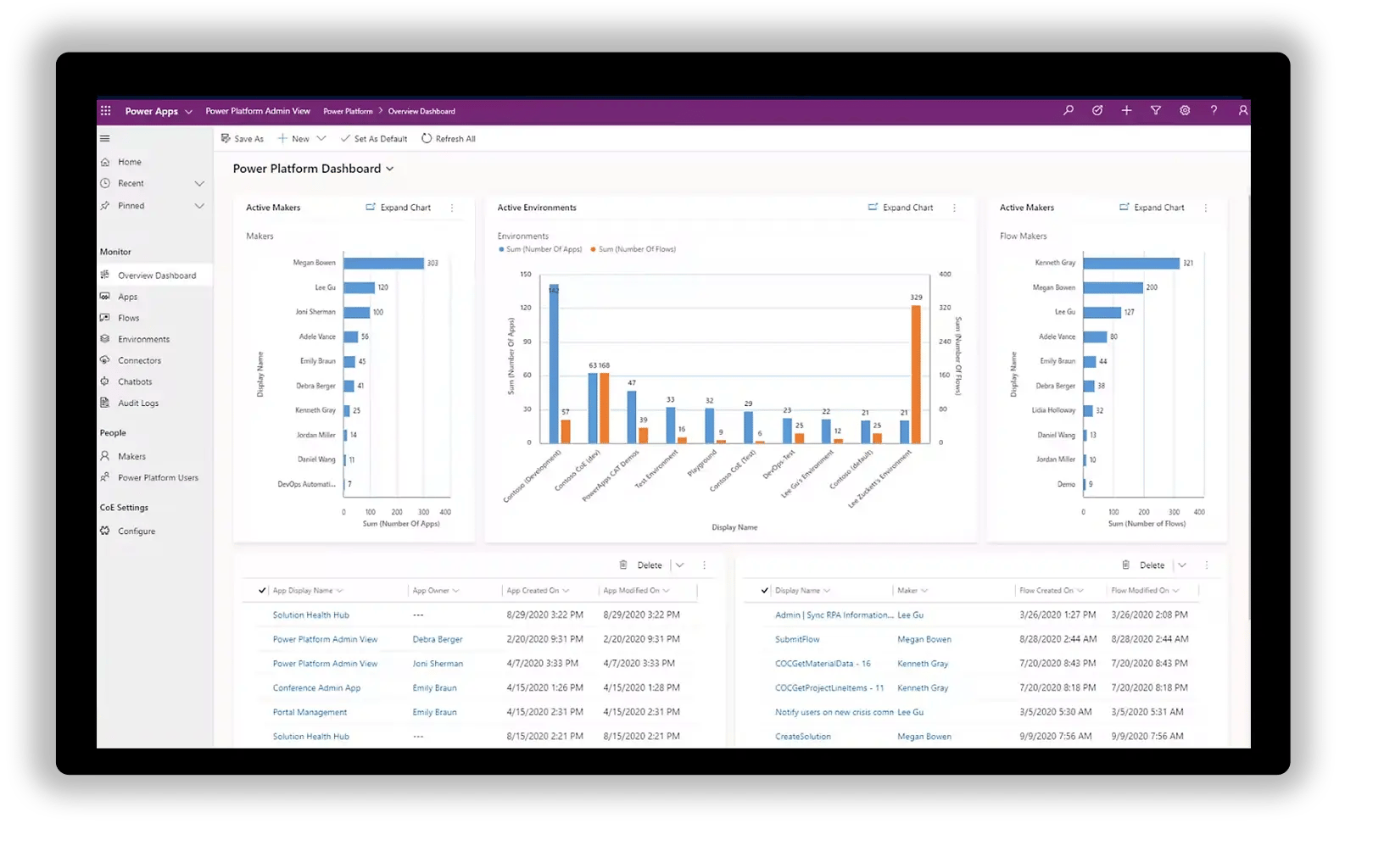Viewport: 1373px width, 868px height.
Task: Open the Maker column header menu
Action: click(x=913, y=591)
